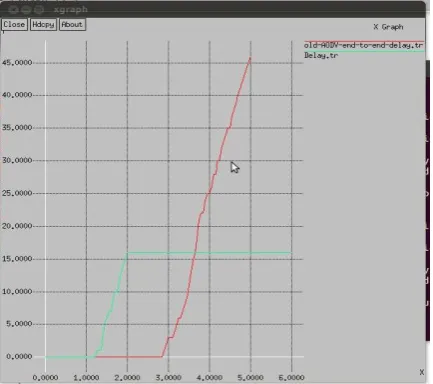Click the 30.0000 y-axis label
Screen dimensions: 433x384
click(x=17, y=160)
